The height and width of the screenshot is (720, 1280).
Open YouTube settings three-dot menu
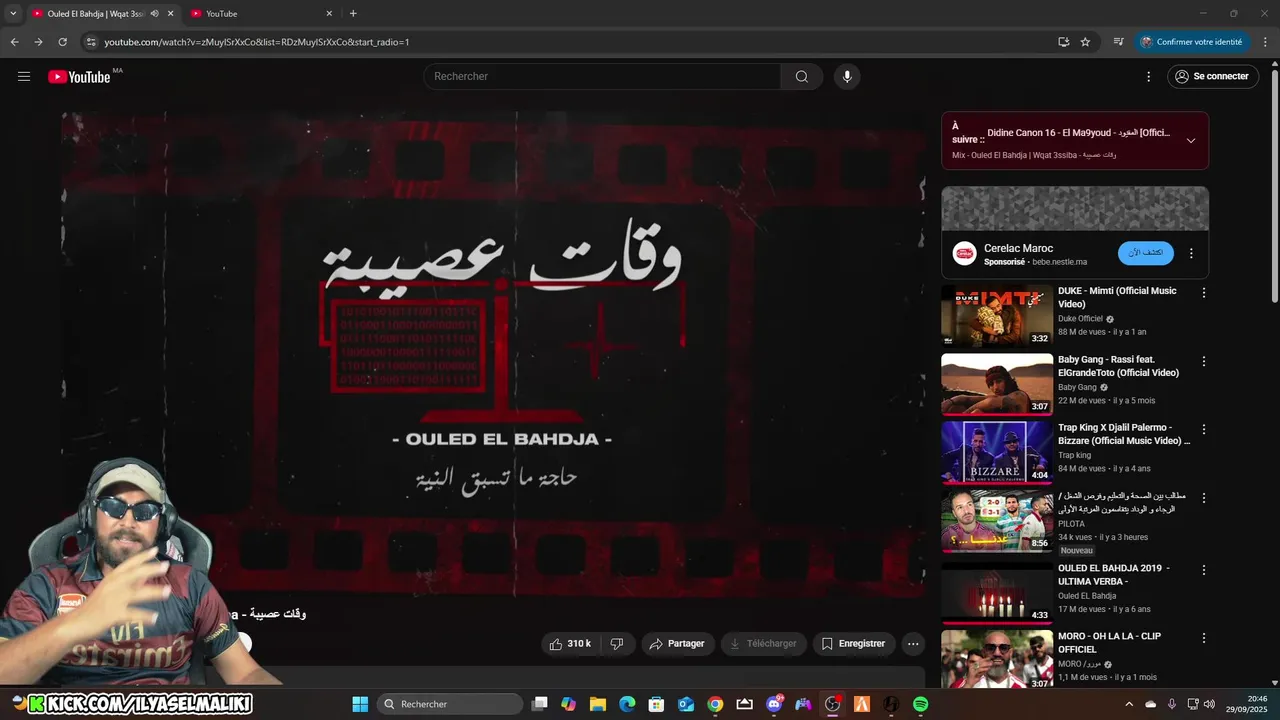1148,77
